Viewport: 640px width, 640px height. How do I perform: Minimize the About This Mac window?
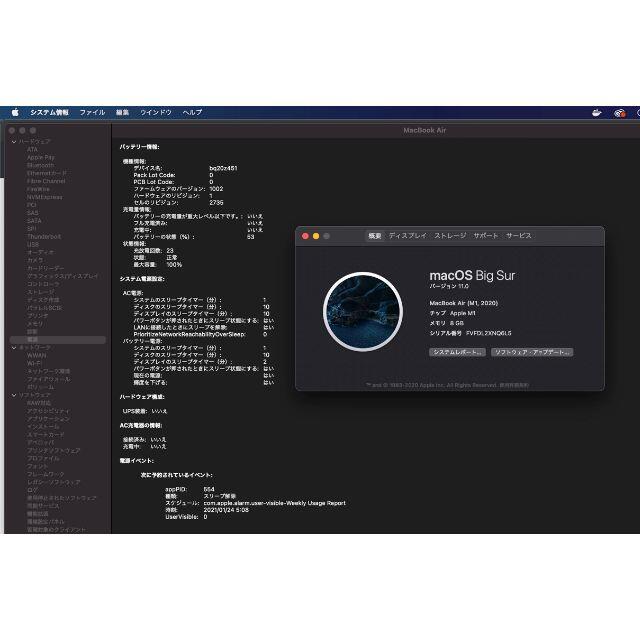pos(316,236)
